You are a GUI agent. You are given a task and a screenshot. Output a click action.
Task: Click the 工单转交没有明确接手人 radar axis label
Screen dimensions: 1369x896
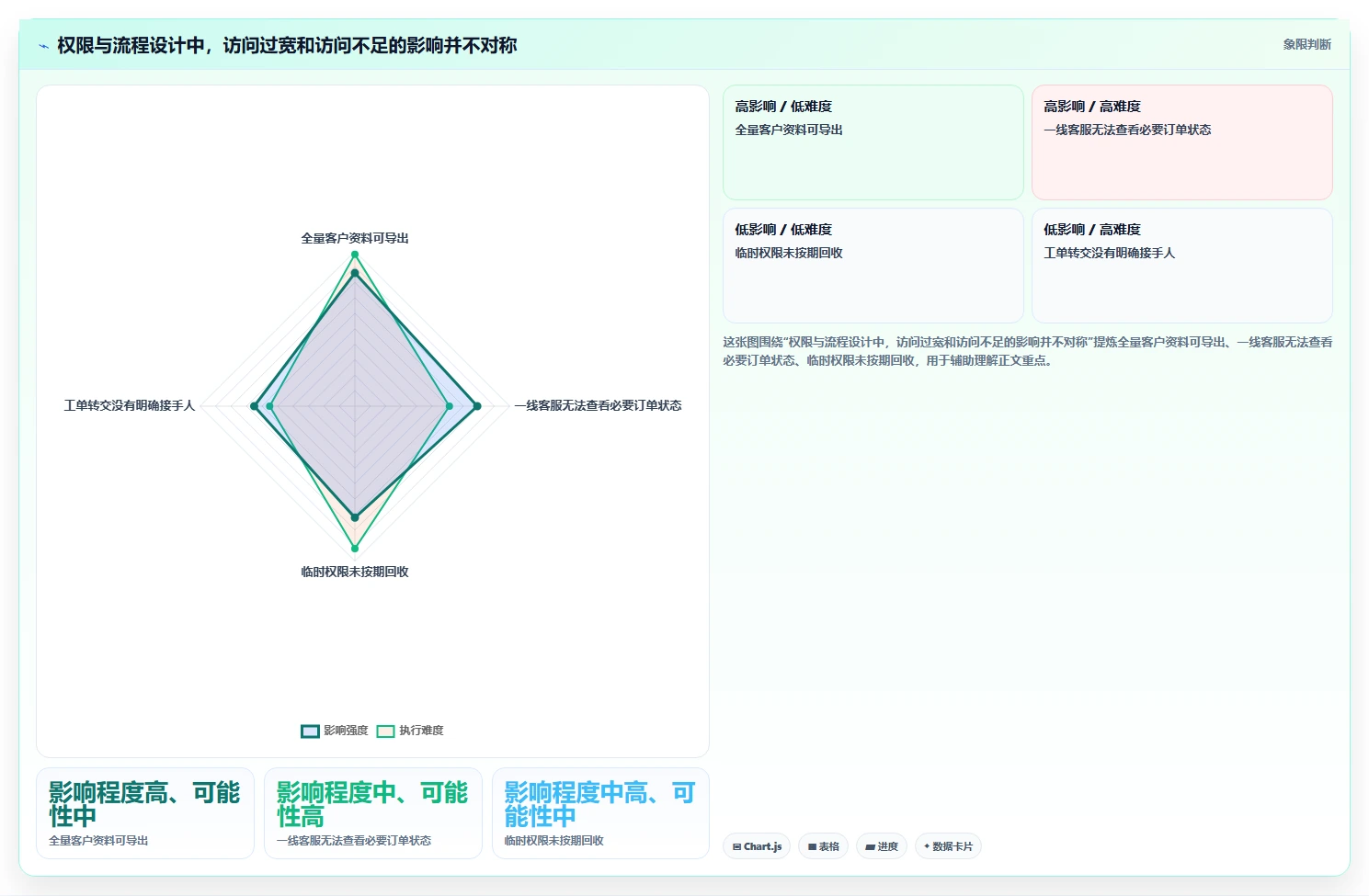coord(130,405)
